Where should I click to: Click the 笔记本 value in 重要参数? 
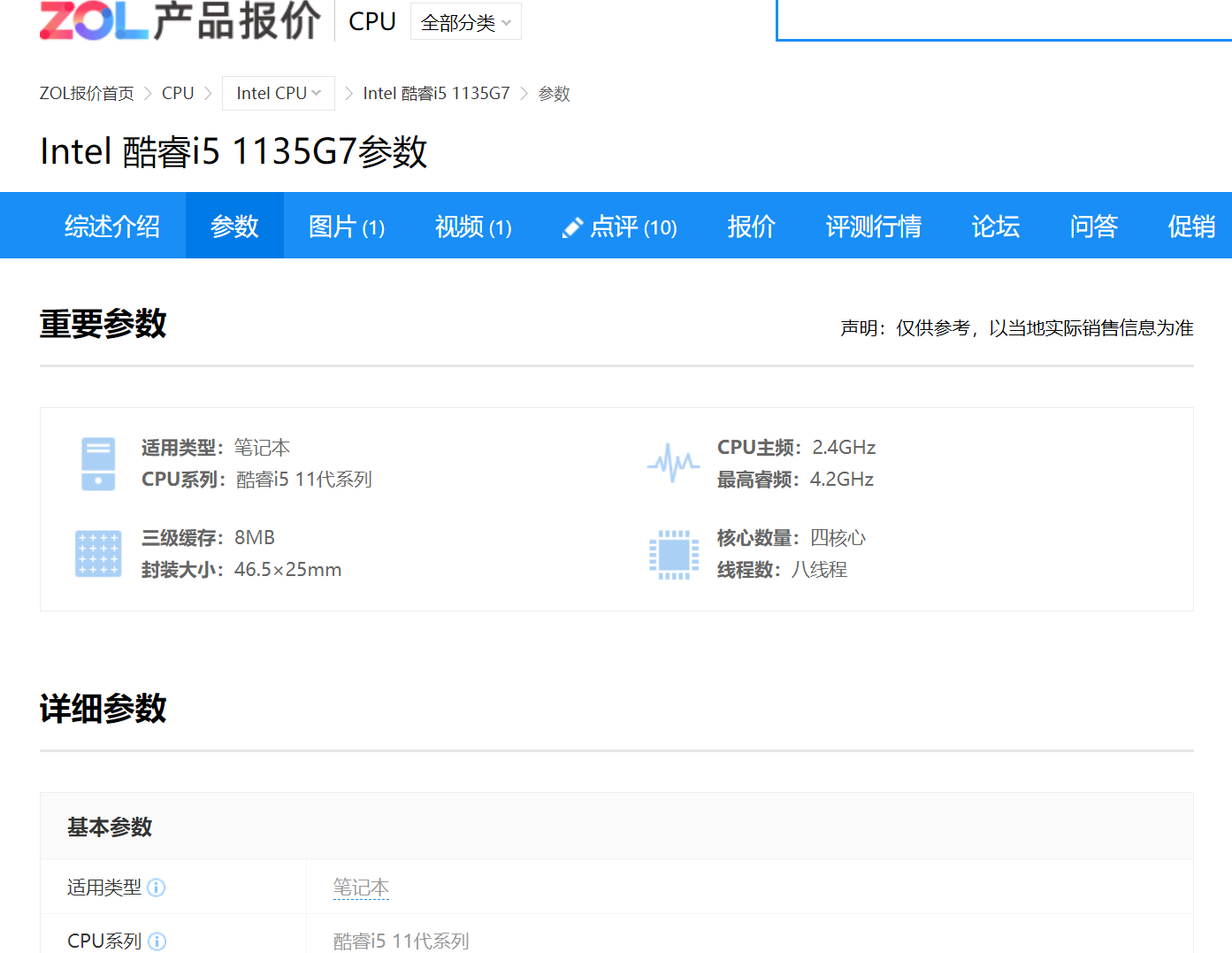262,448
